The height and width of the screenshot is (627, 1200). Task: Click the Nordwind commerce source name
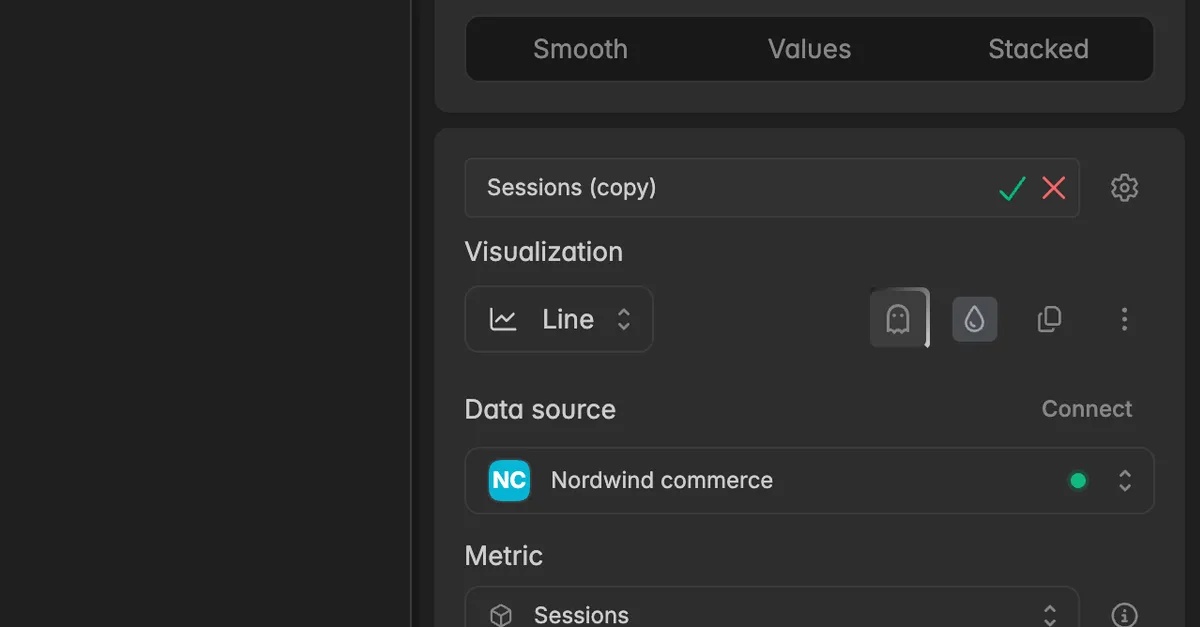[662, 480]
